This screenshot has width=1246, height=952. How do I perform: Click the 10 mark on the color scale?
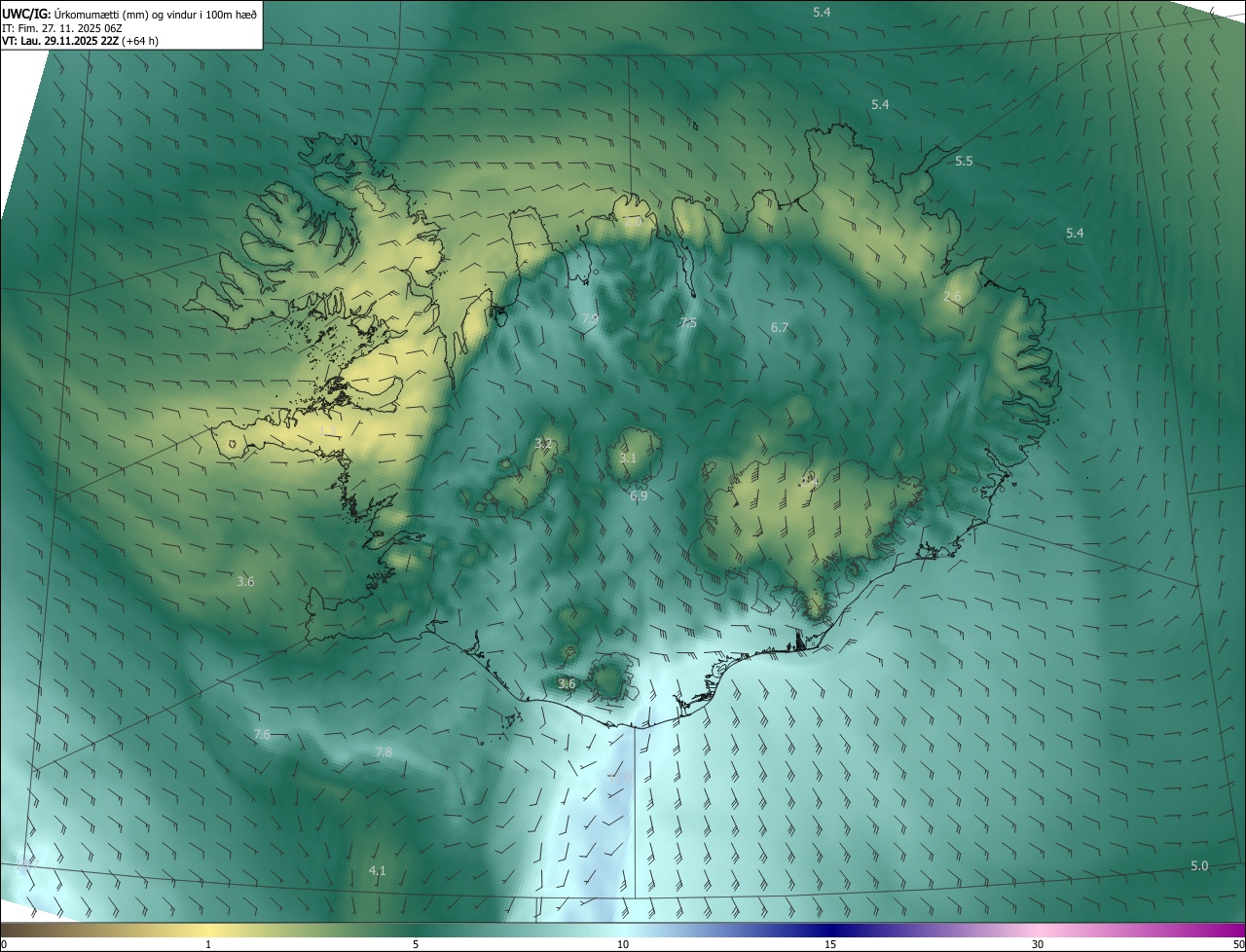(623, 944)
